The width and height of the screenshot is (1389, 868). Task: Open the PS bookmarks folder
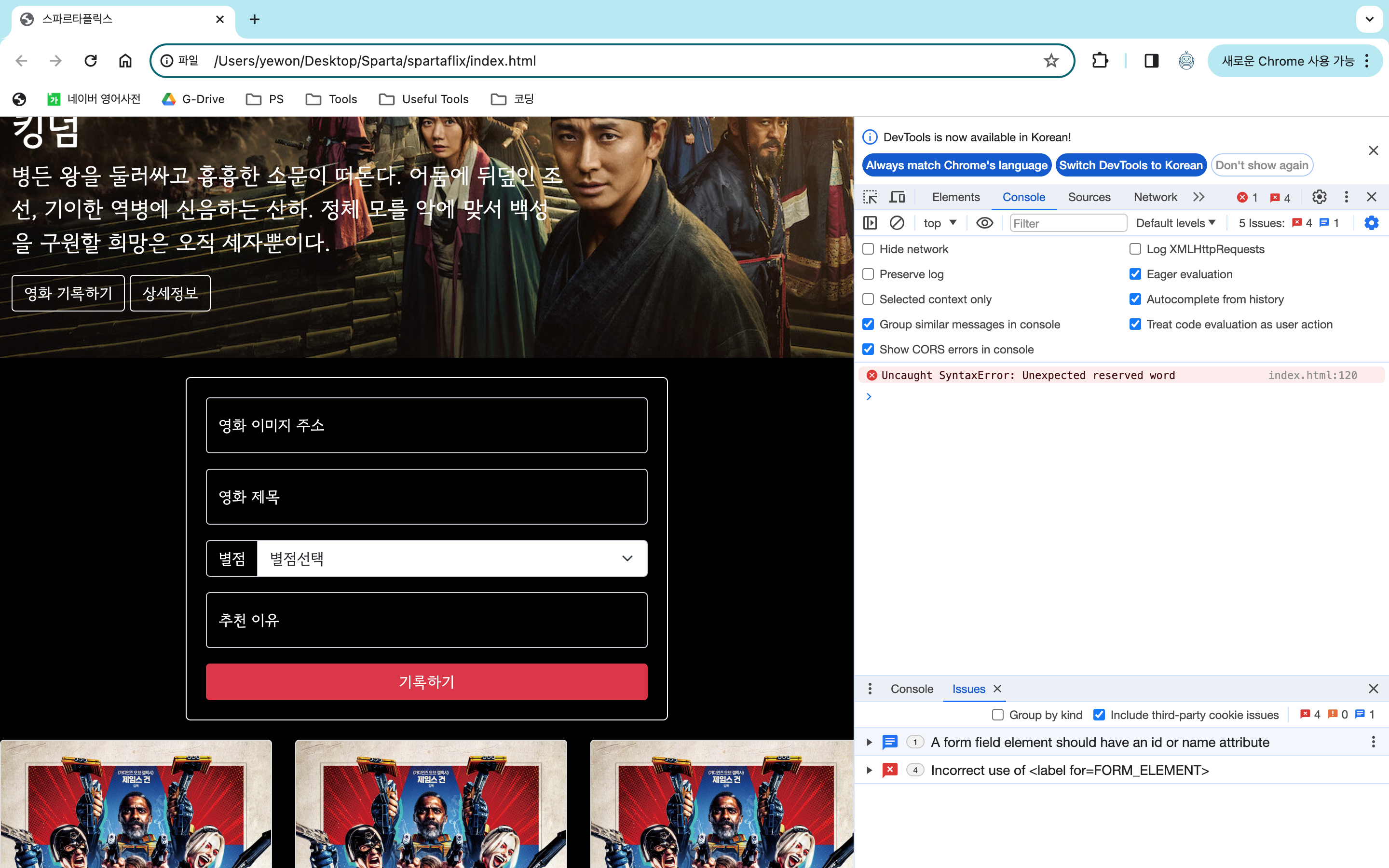point(265,99)
